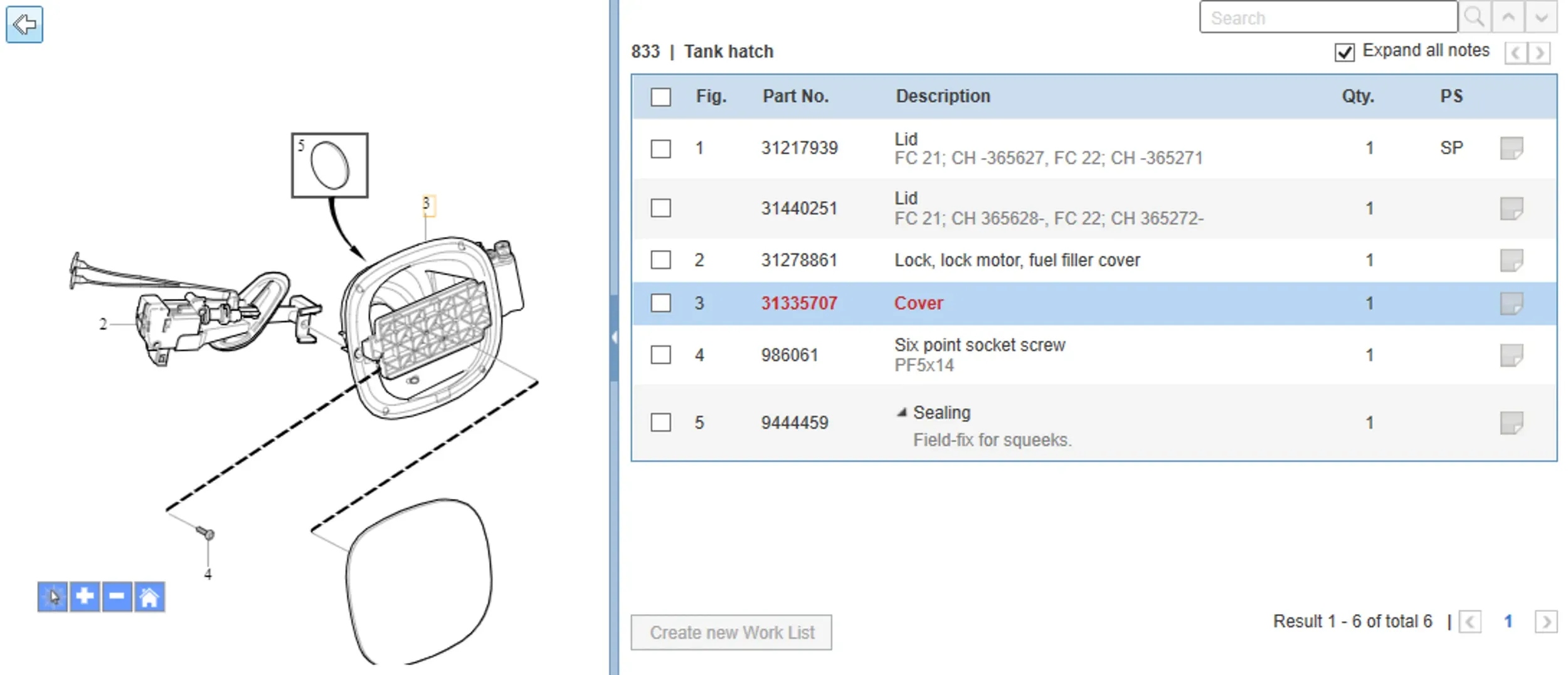
Task: Select callout 2 on the diagram
Action: pos(103,324)
